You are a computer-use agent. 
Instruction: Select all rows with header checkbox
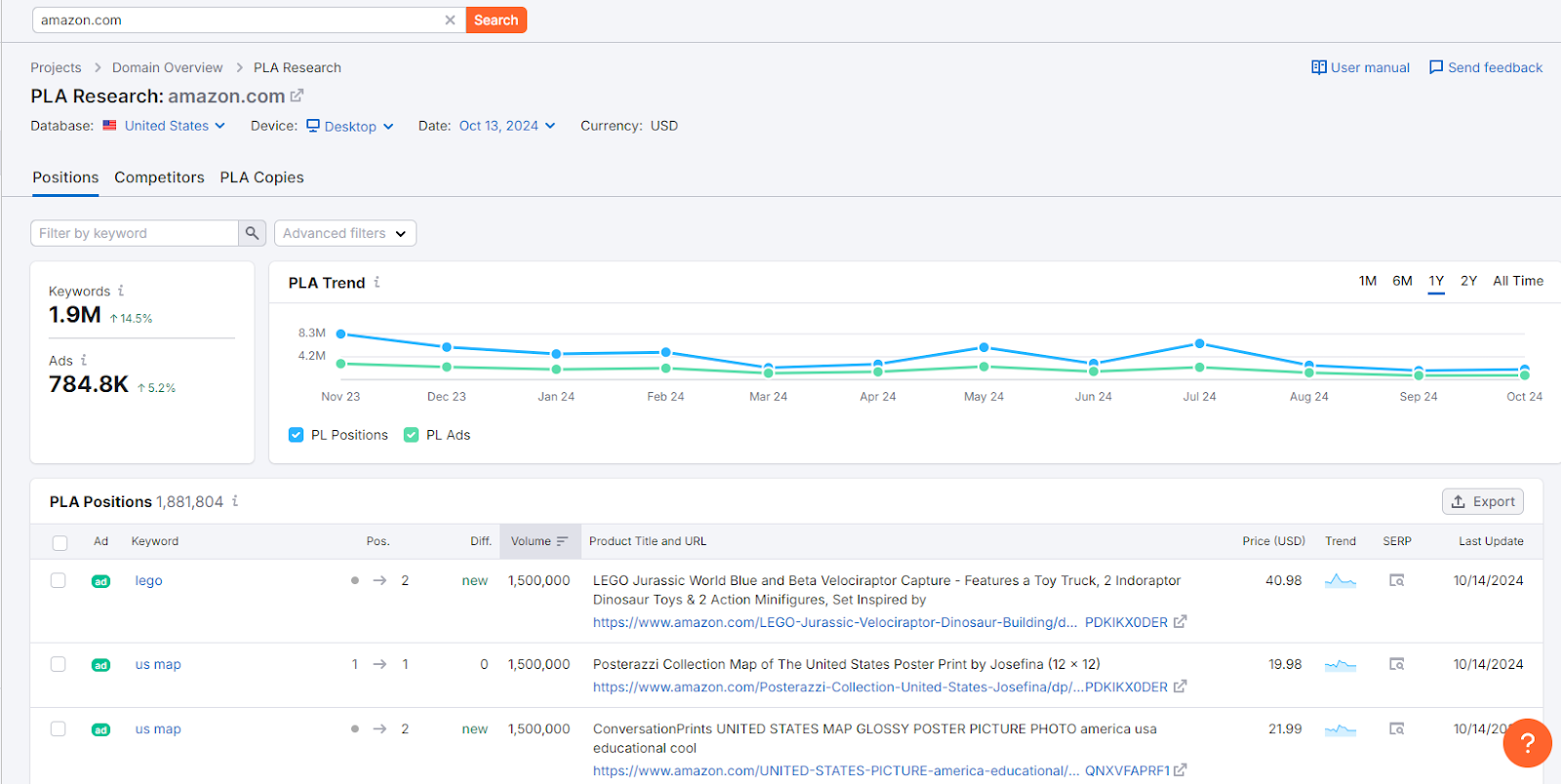pyautogui.click(x=60, y=543)
